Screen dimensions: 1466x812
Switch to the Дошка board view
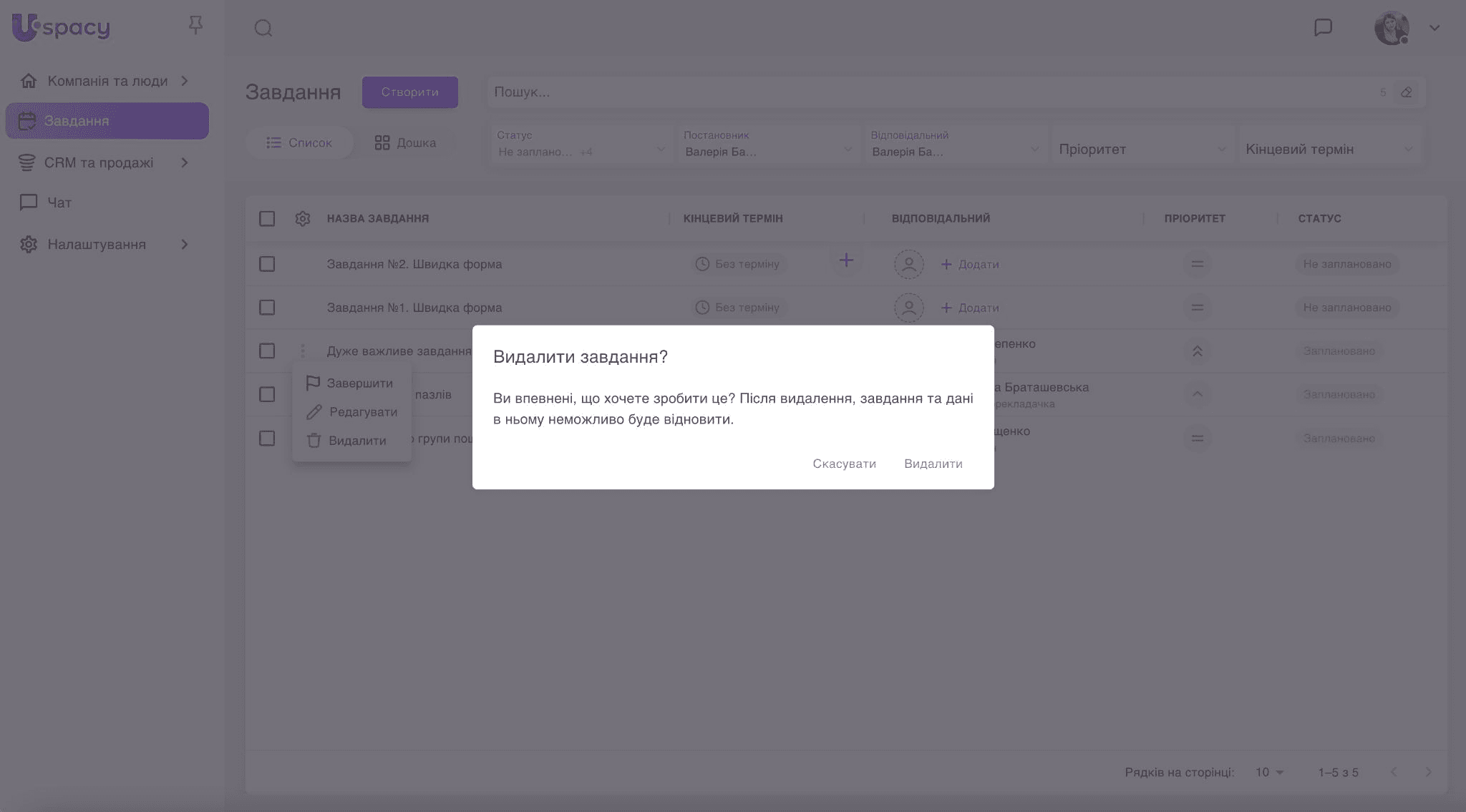point(405,142)
